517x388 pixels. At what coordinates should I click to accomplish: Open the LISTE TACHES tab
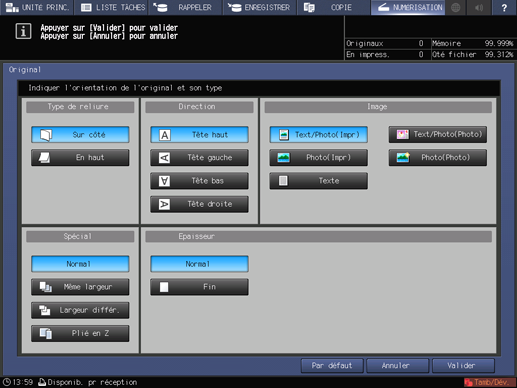point(112,7)
